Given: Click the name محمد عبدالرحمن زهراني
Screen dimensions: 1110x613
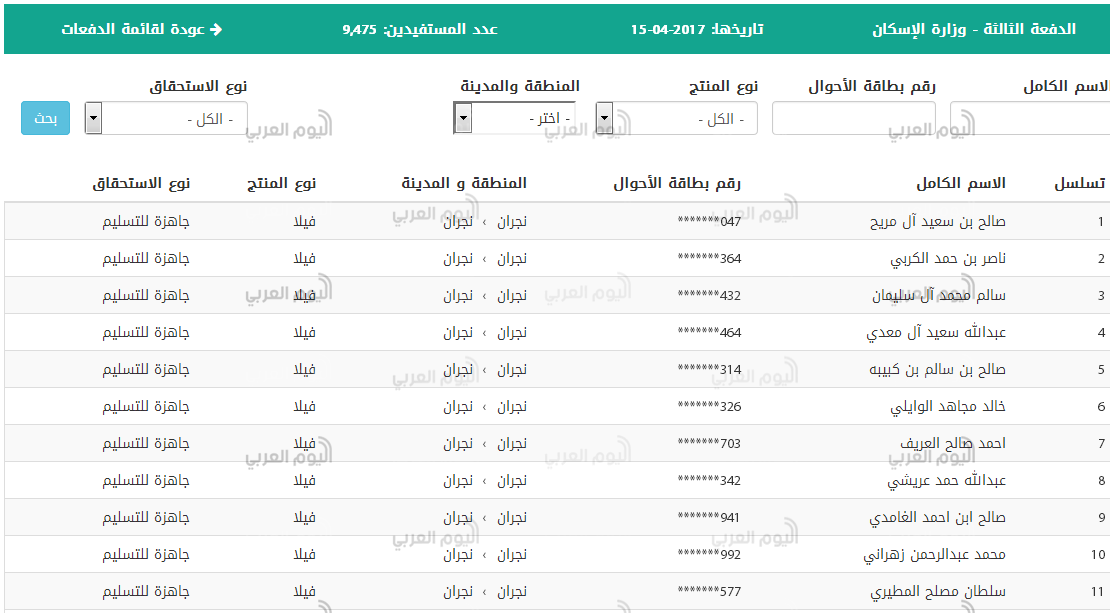Looking at the screenshot, I should tap(935, 555).
